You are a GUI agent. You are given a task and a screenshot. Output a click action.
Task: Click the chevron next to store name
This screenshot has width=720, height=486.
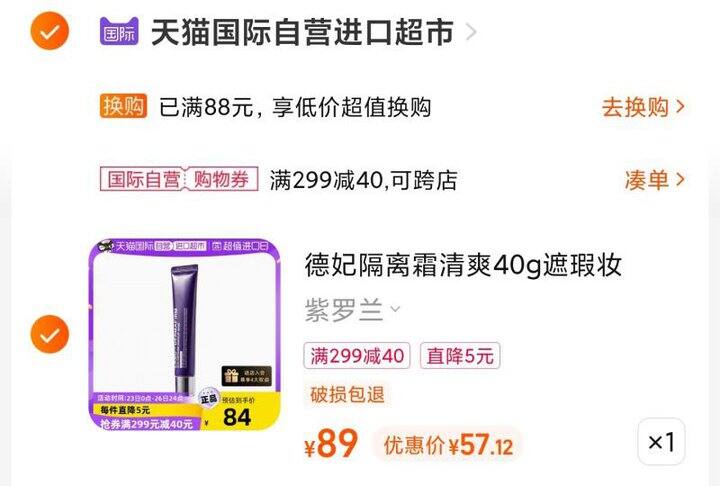pos(471,32)
